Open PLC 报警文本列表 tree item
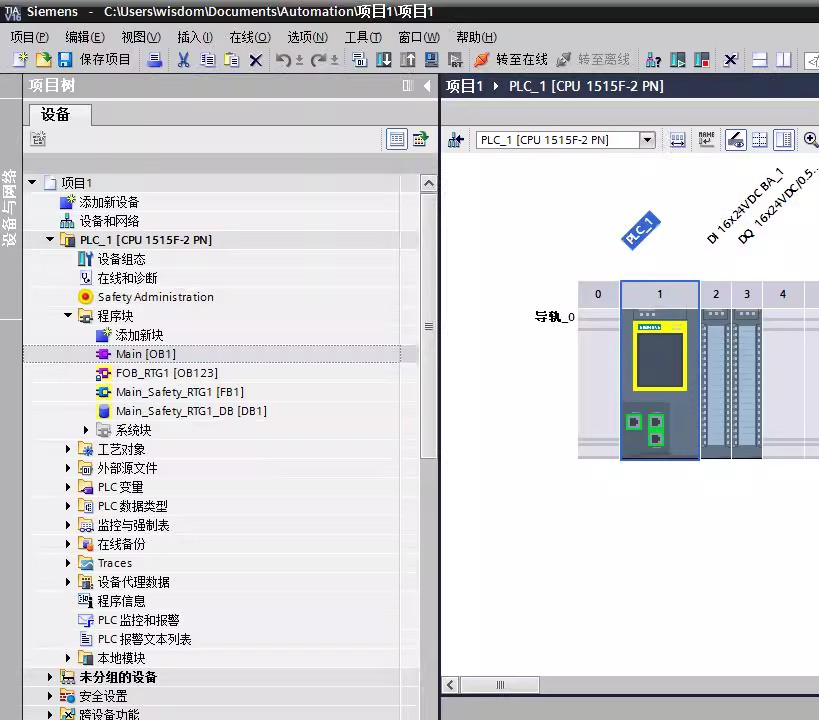819x720 pixels. [x=145, y=639]
